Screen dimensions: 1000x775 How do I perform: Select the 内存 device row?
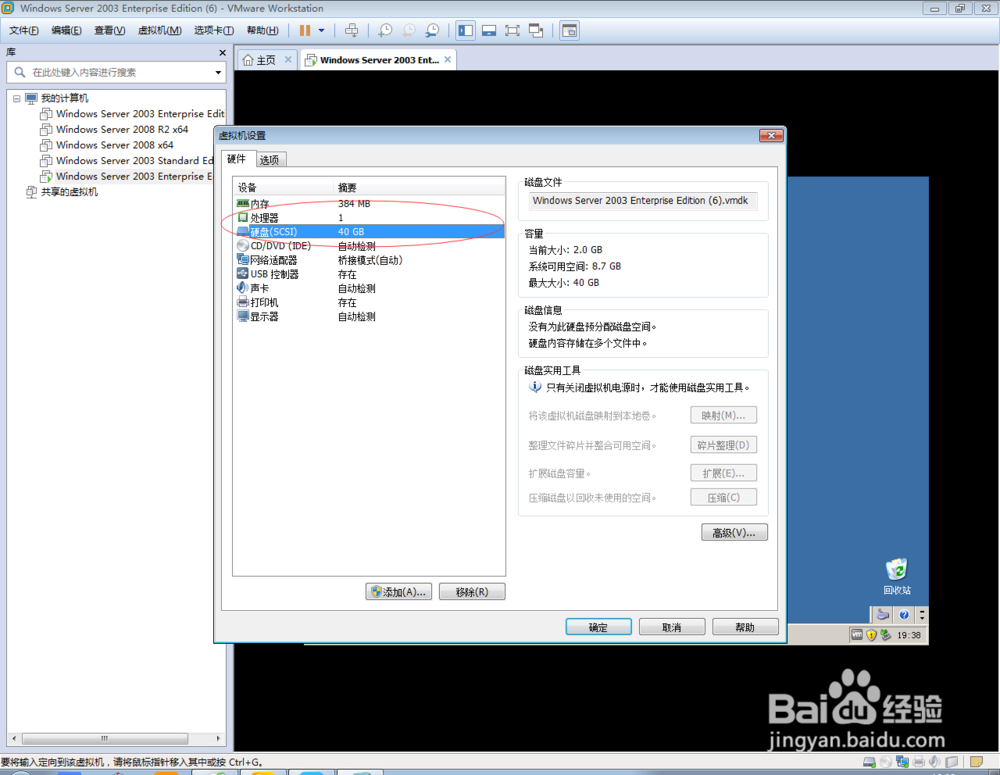[369, 203]
